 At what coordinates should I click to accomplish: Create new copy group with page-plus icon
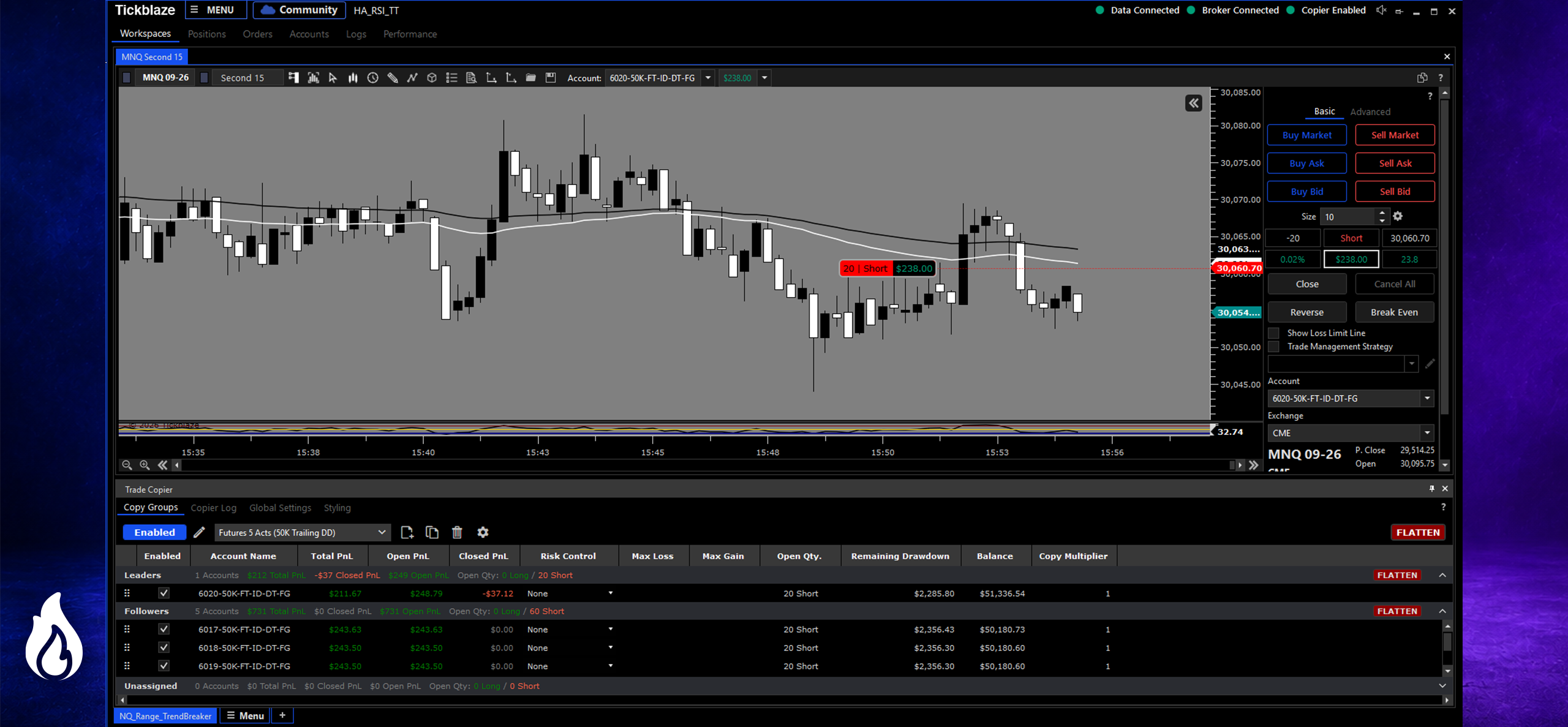pyautogui.click(x=407, y=532)
